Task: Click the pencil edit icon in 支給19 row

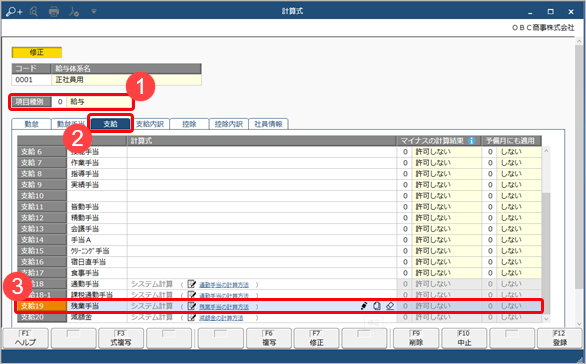Action: tap(364, 306)
